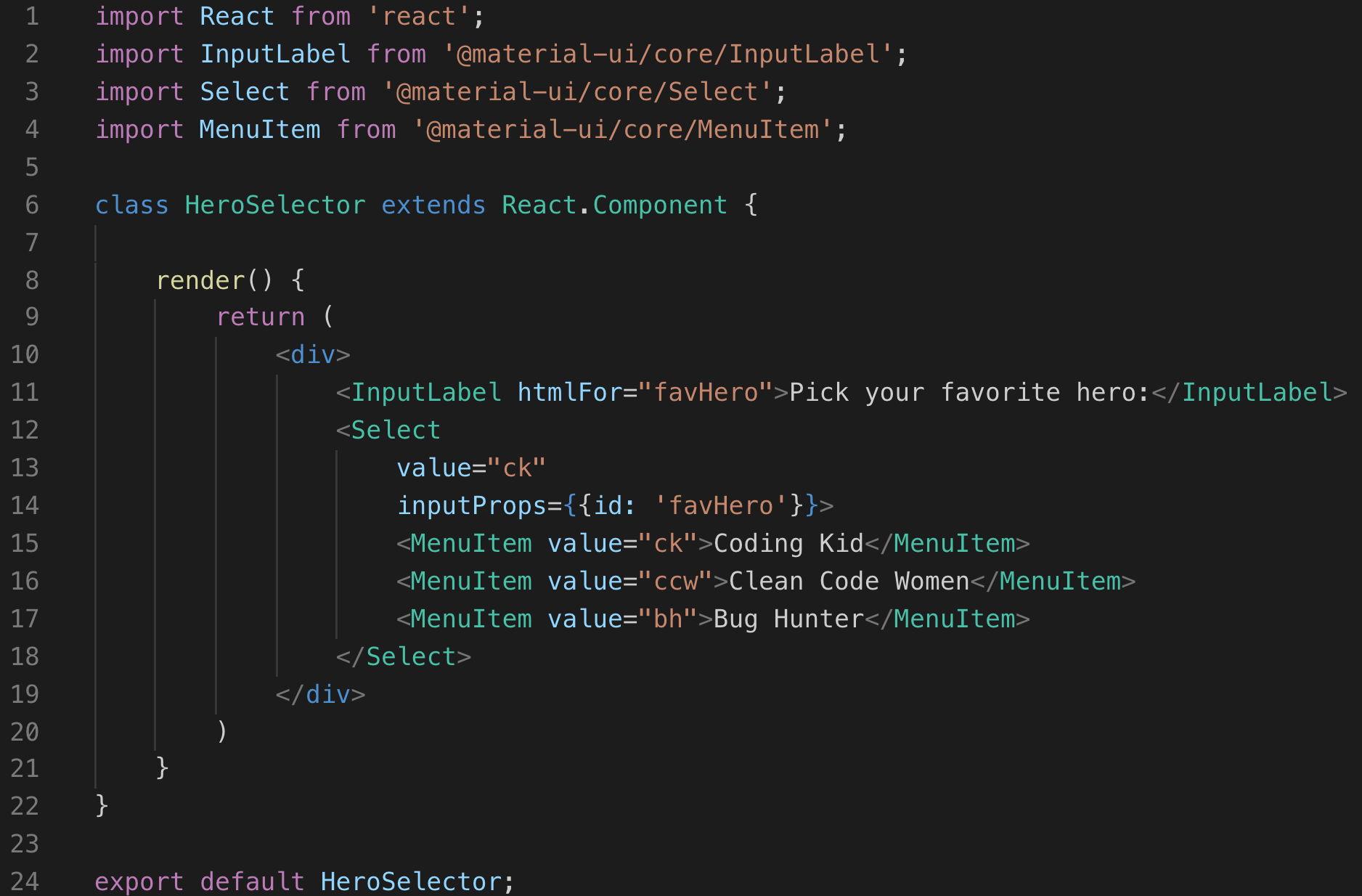This screenshot has width=1362, height=896.
Task: Click the inputProps attribute
Action: coord(471,505)
